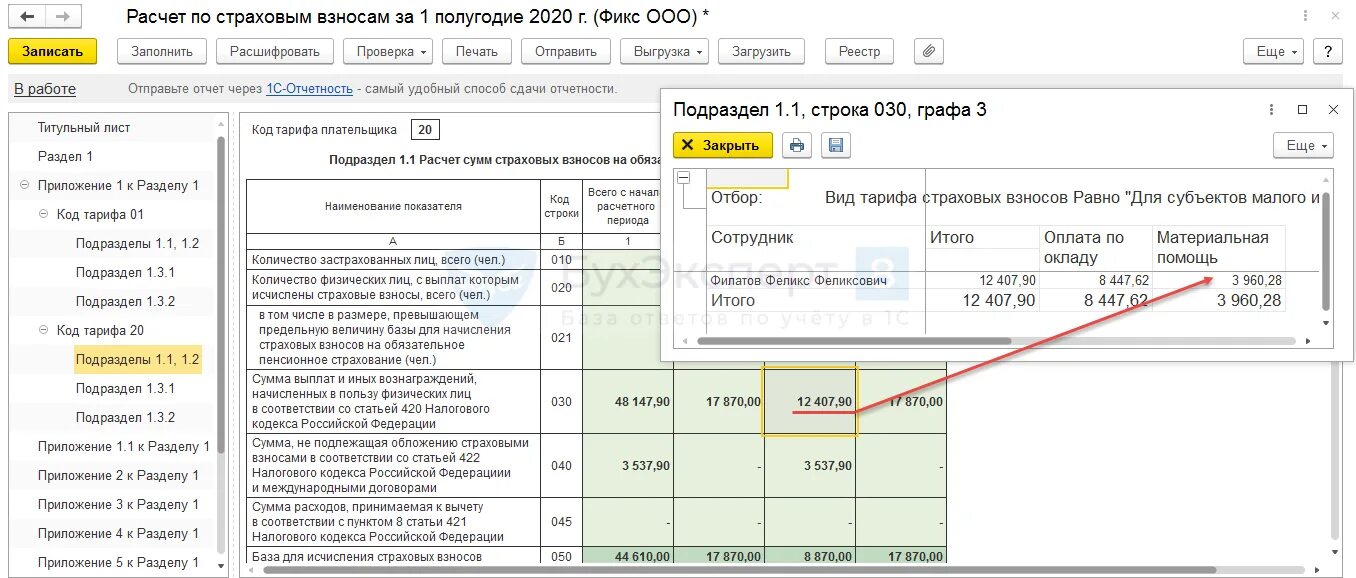This screenshot has width=1356, height=578.
Task: Click the Код тарифа плательщика field with 20
Action: [x=425, y=130]
